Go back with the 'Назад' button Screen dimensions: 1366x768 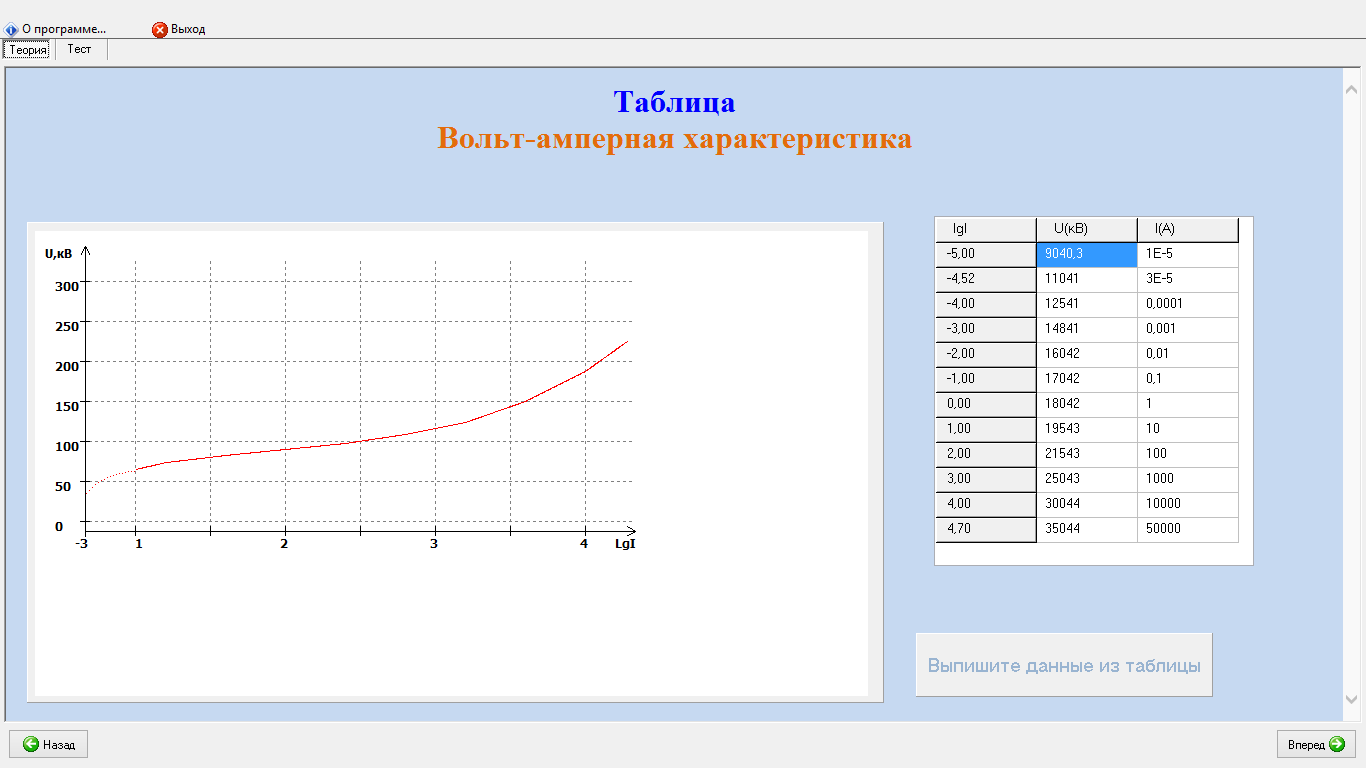49,744
